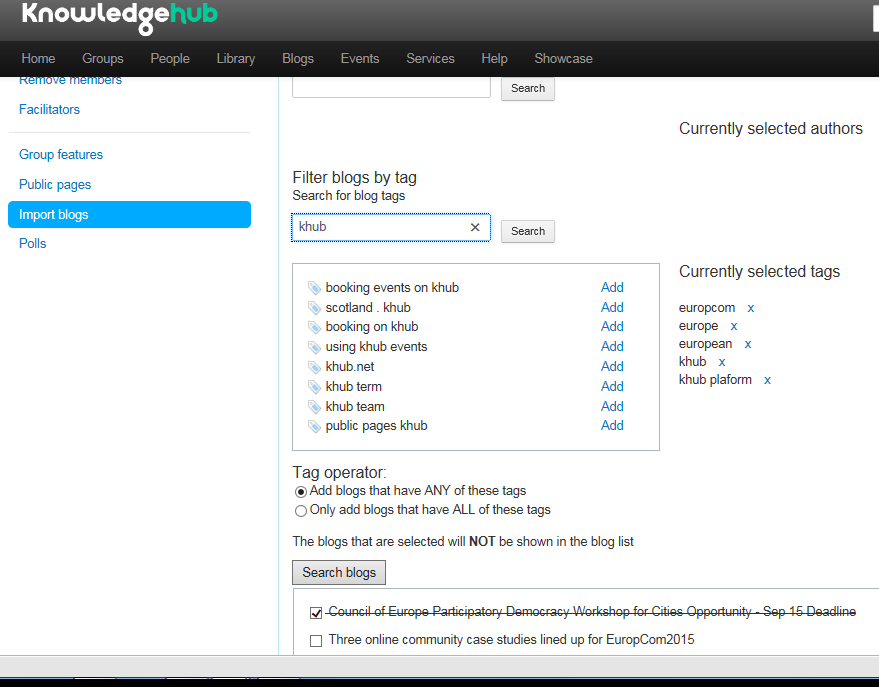Click tag icon beside khub.net

click(314, 367)
